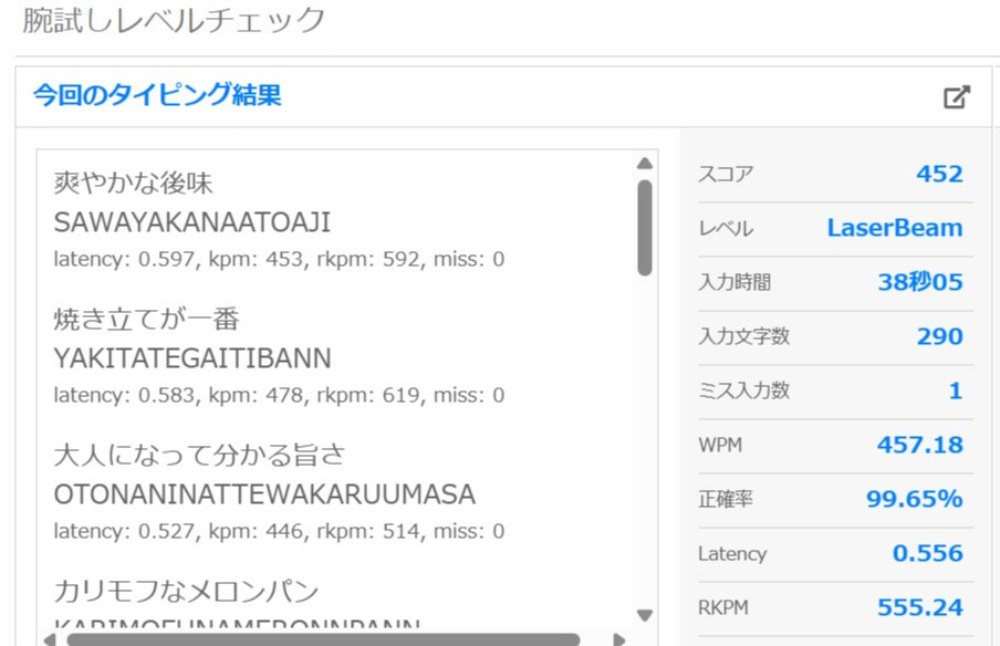Click the romaji SAWAYAKANAATOAJI

[192, 223]
